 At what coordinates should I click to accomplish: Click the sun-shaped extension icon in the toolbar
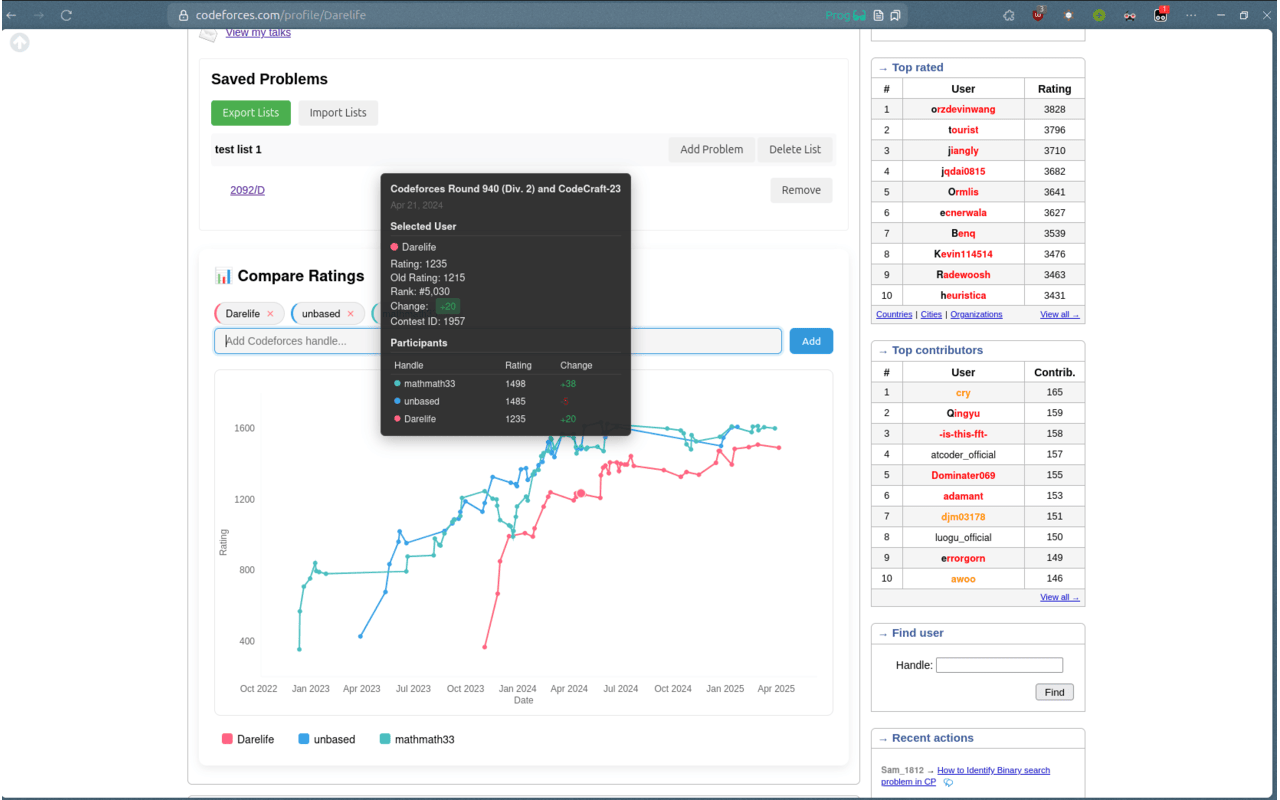[x=1068, y=15]
